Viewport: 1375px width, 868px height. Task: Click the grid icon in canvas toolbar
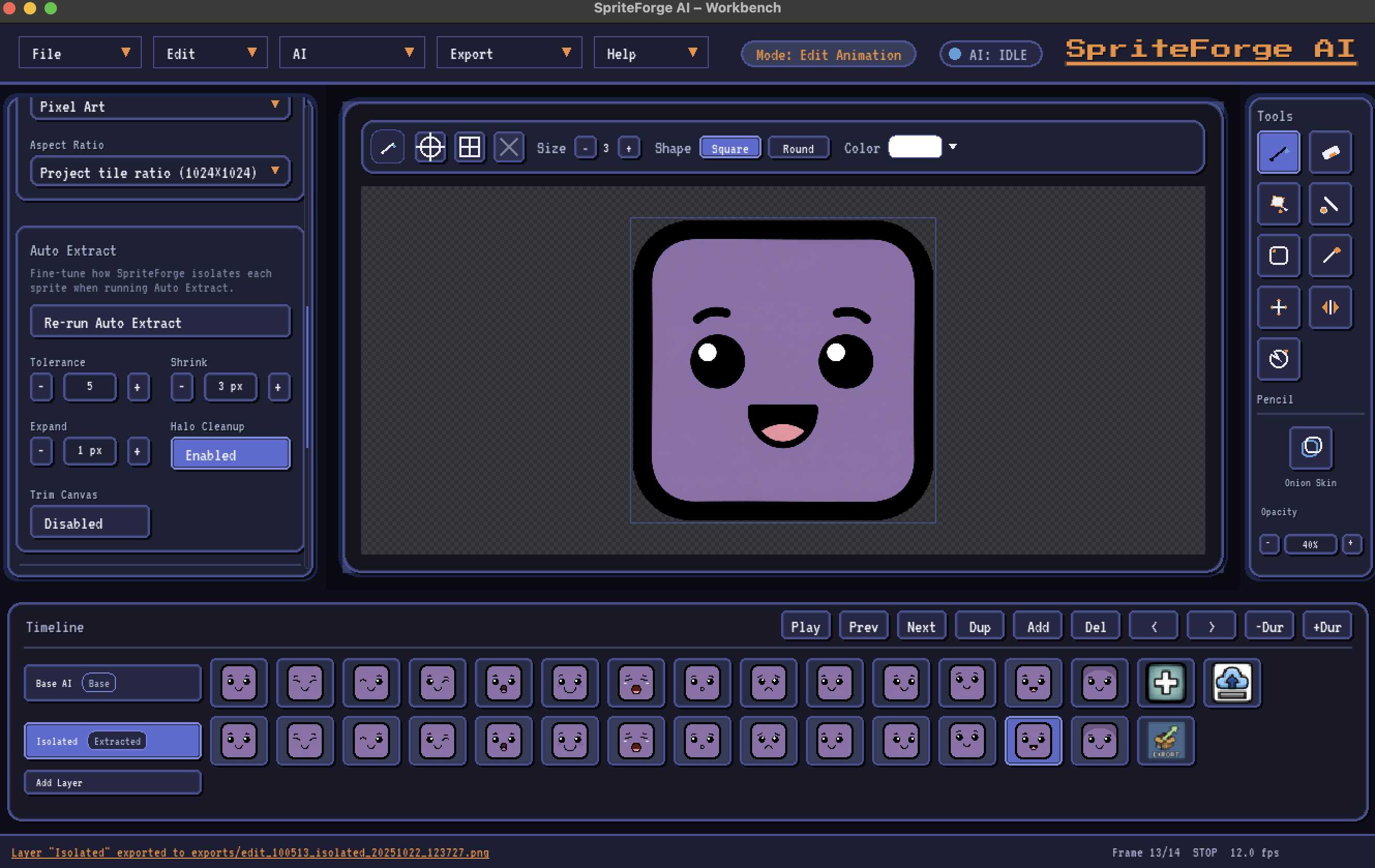click(469, 147)
